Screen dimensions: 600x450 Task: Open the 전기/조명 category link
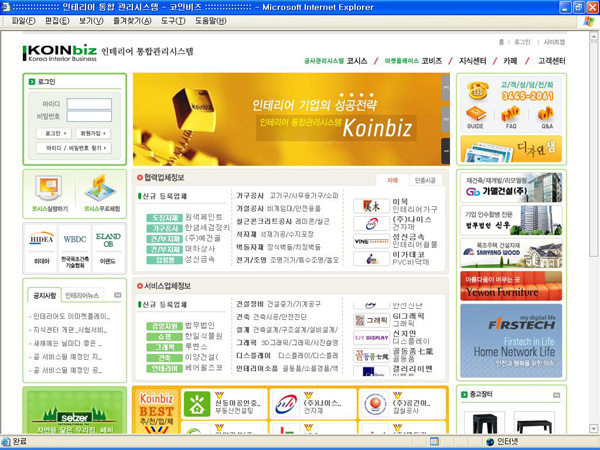click(251, 260)
